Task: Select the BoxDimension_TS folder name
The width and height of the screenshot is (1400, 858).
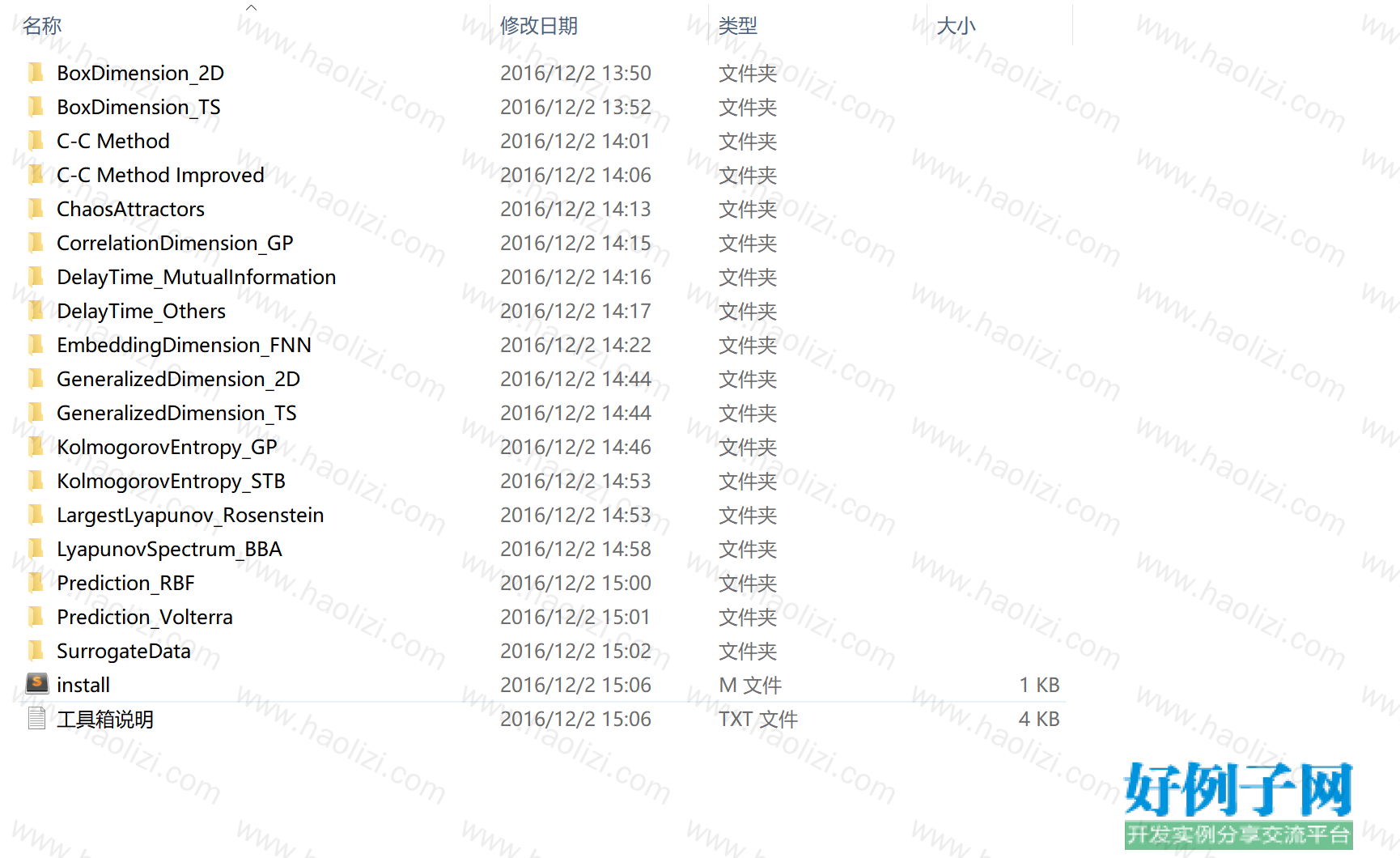Action: coord(138,108)
